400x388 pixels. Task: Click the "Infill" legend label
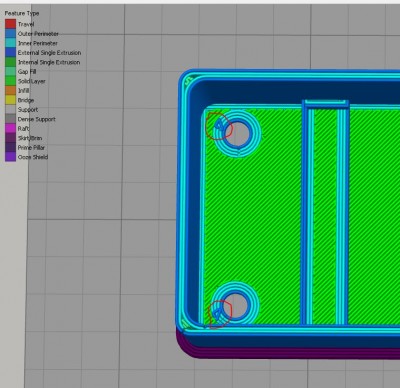point(24,91)
